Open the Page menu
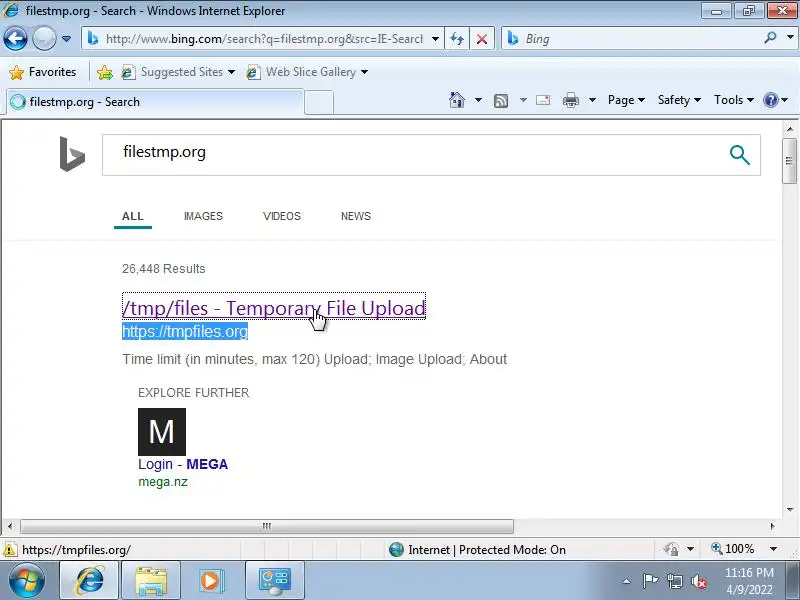The width and height of the screenshot is (800, 600). point(626,100)
